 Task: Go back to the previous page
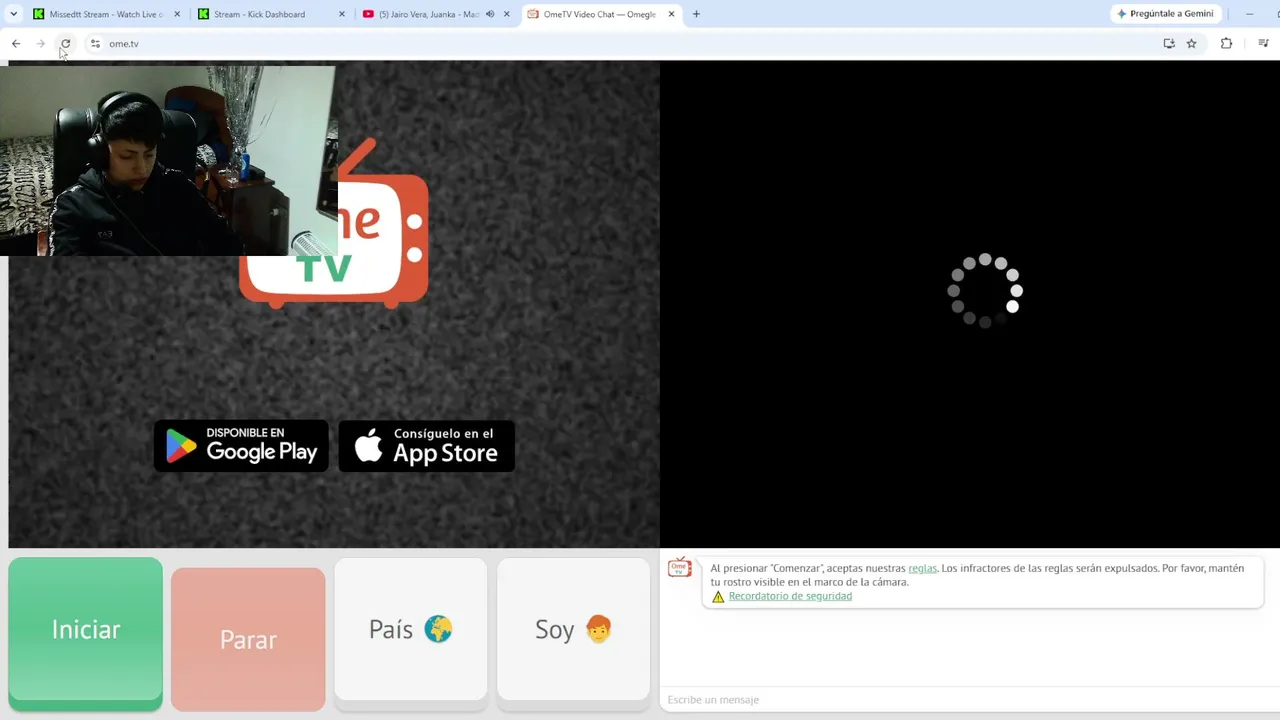pos(16,44)
